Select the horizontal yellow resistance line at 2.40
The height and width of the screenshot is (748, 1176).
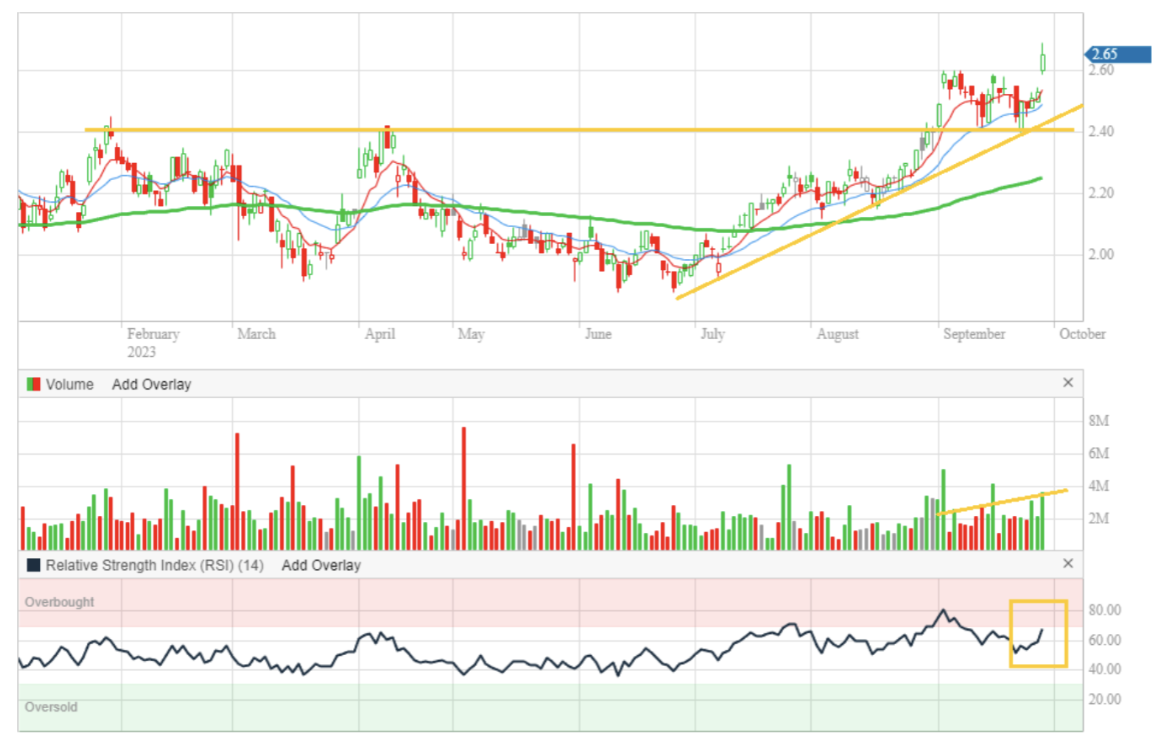click(x=600, y=130)
